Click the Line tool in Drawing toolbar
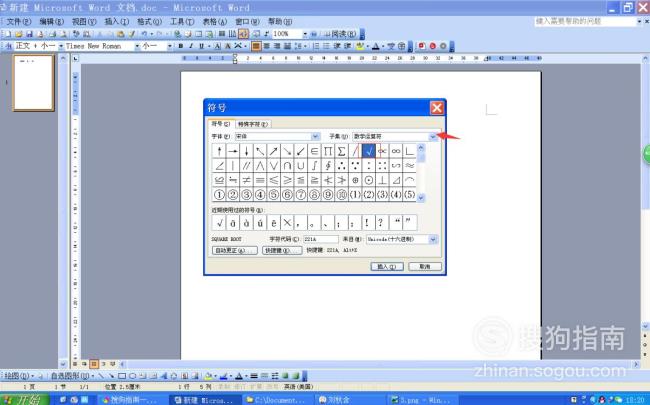The height and width of the screenshot is (405, 650). coord(101,376)
